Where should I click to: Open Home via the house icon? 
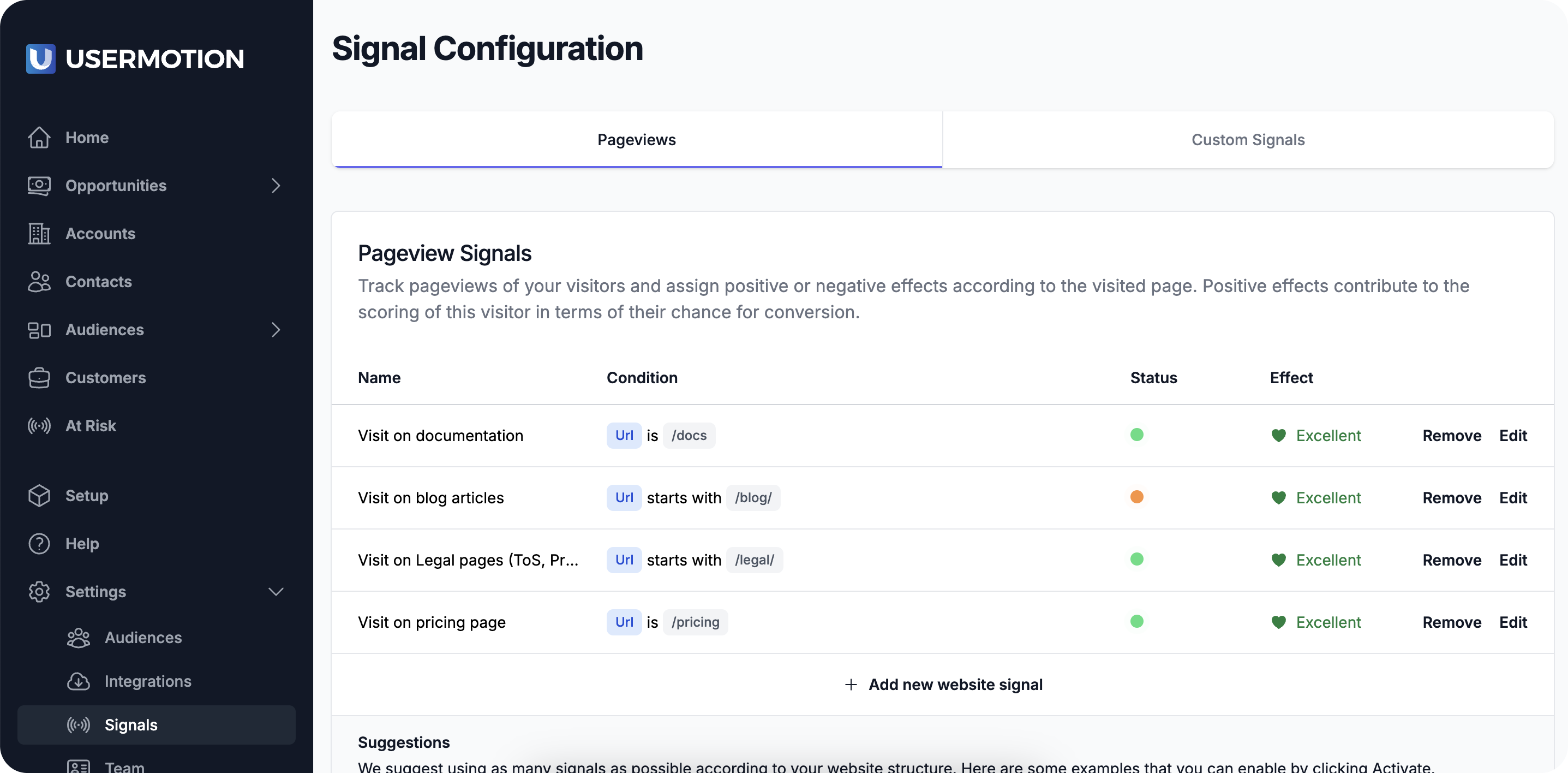(x=39, y=138)
